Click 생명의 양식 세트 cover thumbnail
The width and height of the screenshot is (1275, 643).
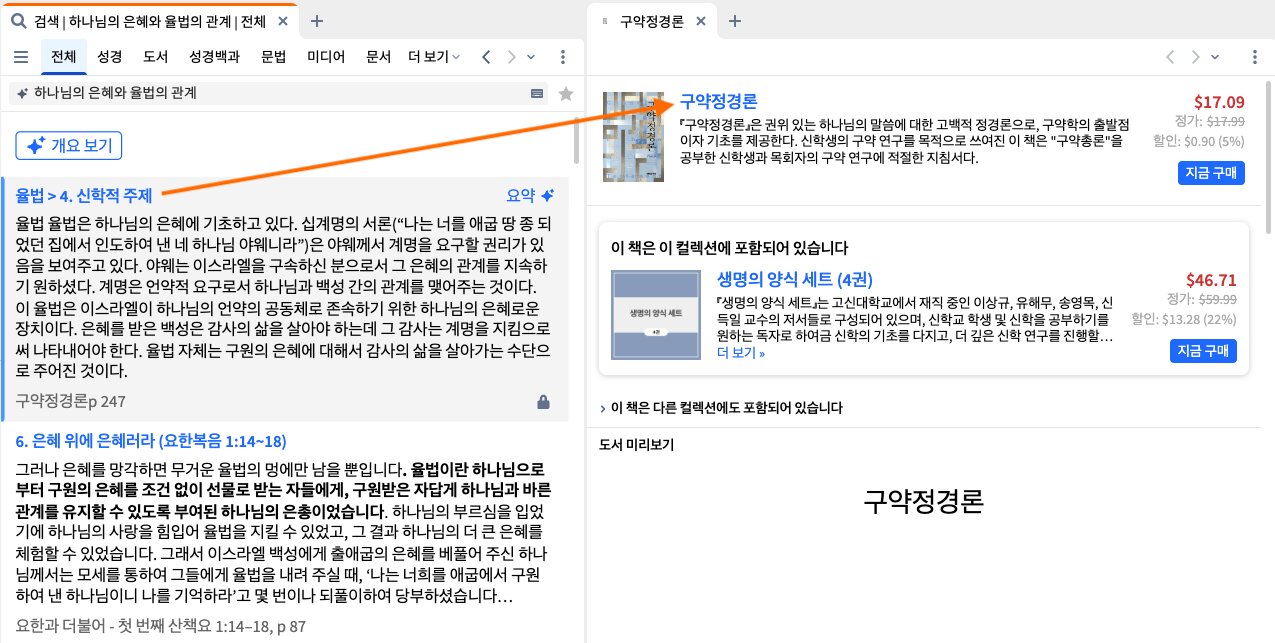658,314
